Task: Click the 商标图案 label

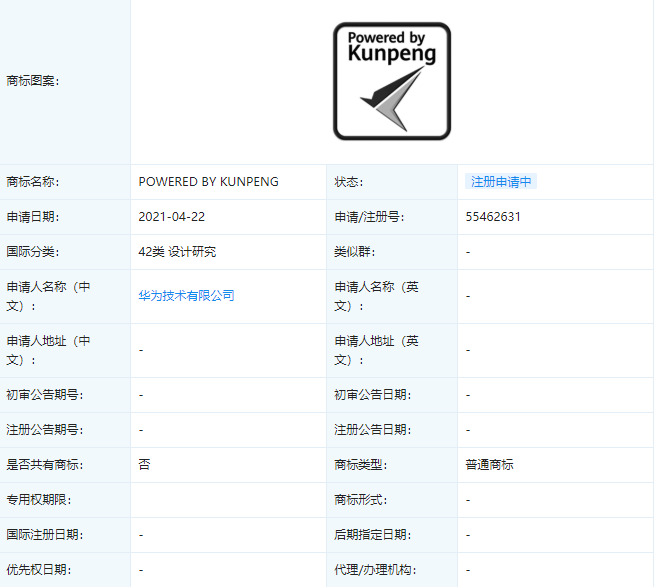Action: coord(33,81)
